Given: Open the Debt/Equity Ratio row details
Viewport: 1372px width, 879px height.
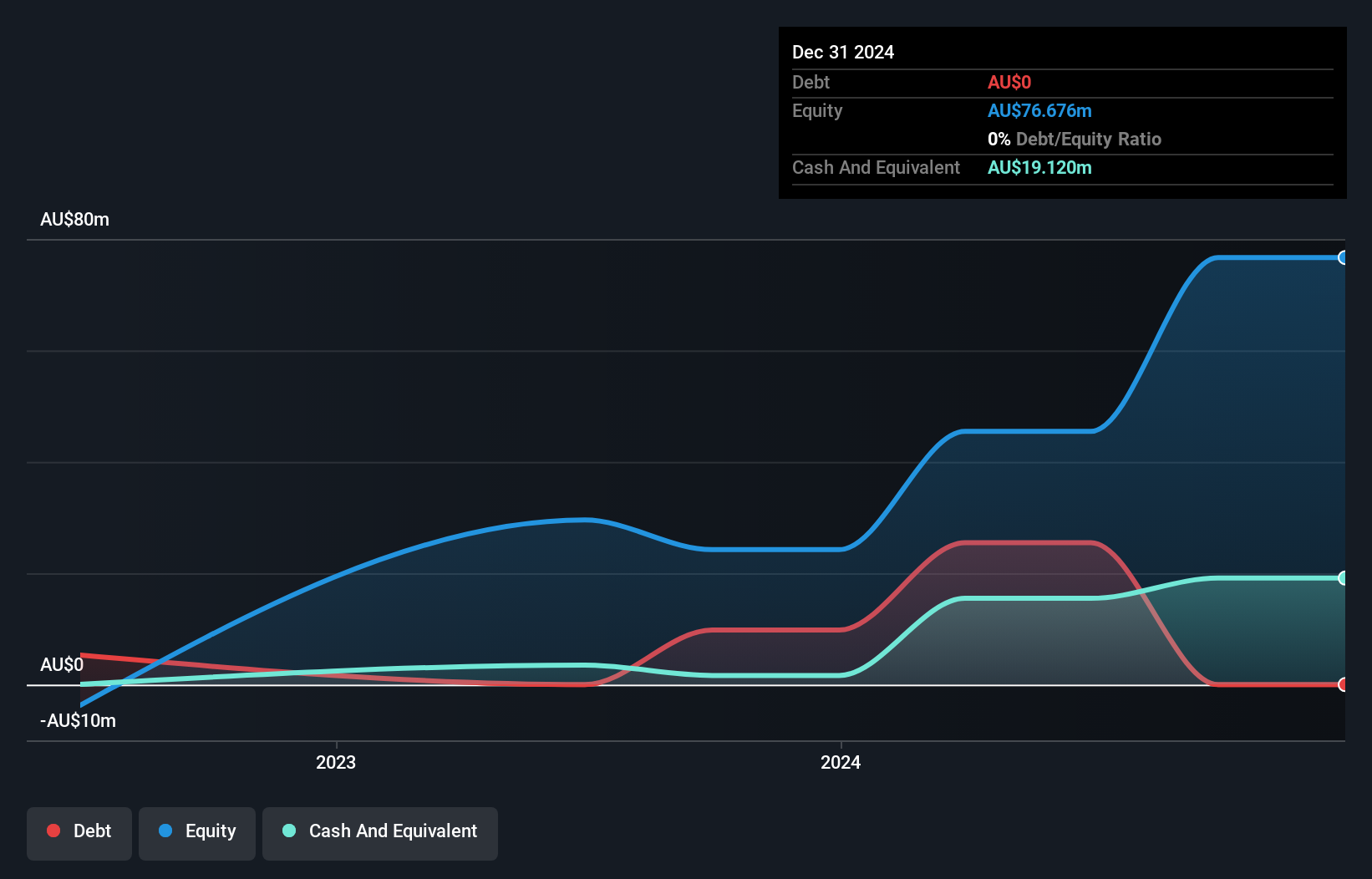Looking at the screenshot, I should [1075, 139].
